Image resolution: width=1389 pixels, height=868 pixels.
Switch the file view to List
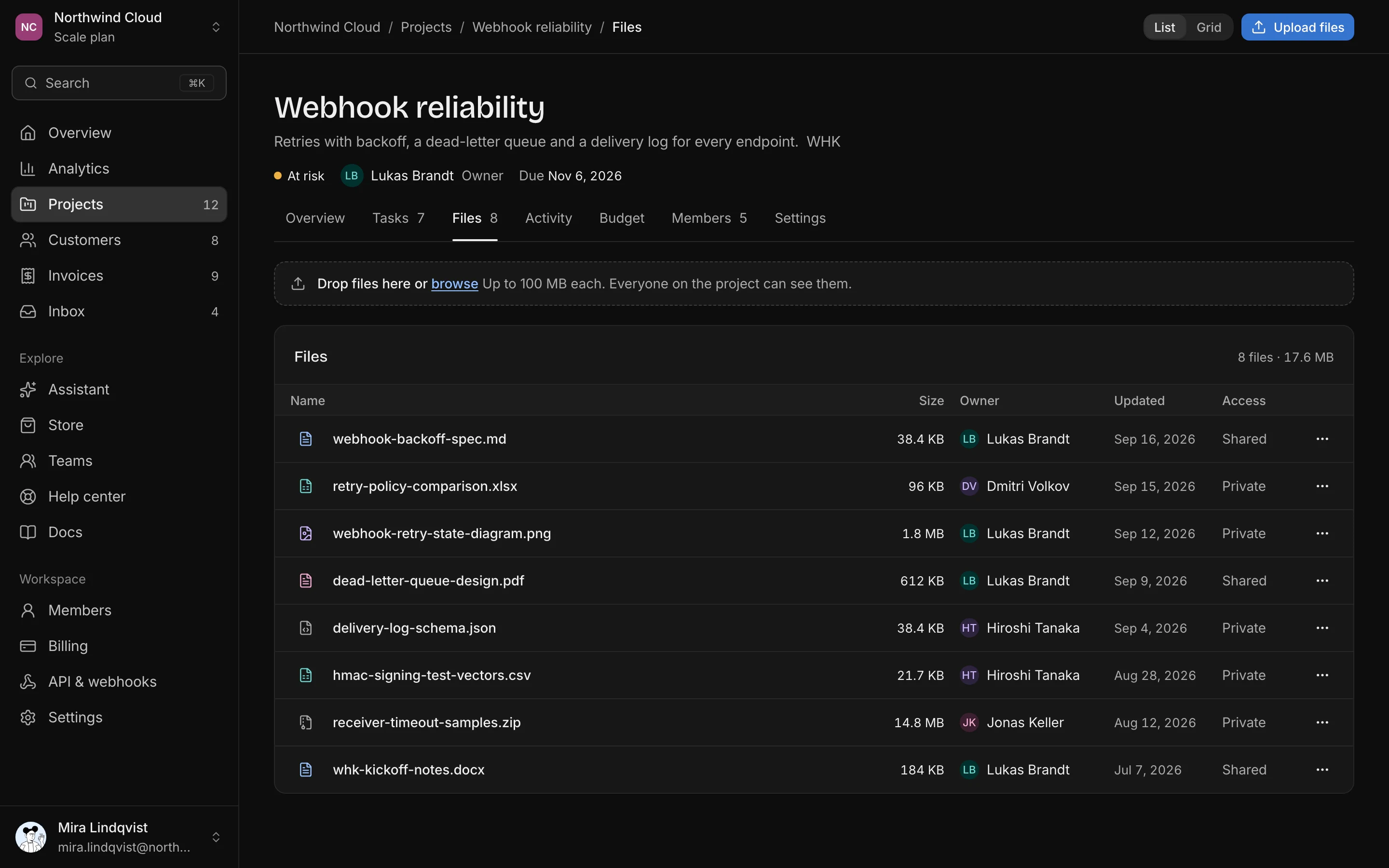coord(1164,27)
